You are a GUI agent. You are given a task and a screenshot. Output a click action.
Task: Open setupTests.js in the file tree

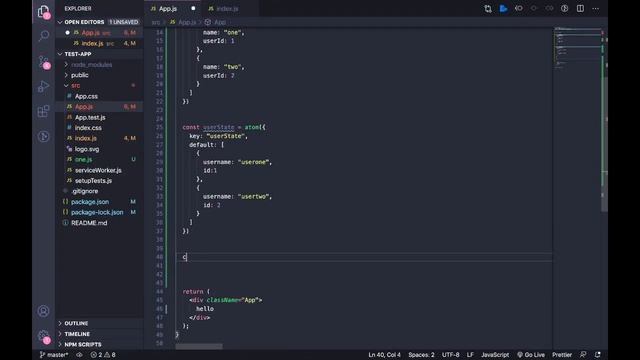click(x=93, y=180)
